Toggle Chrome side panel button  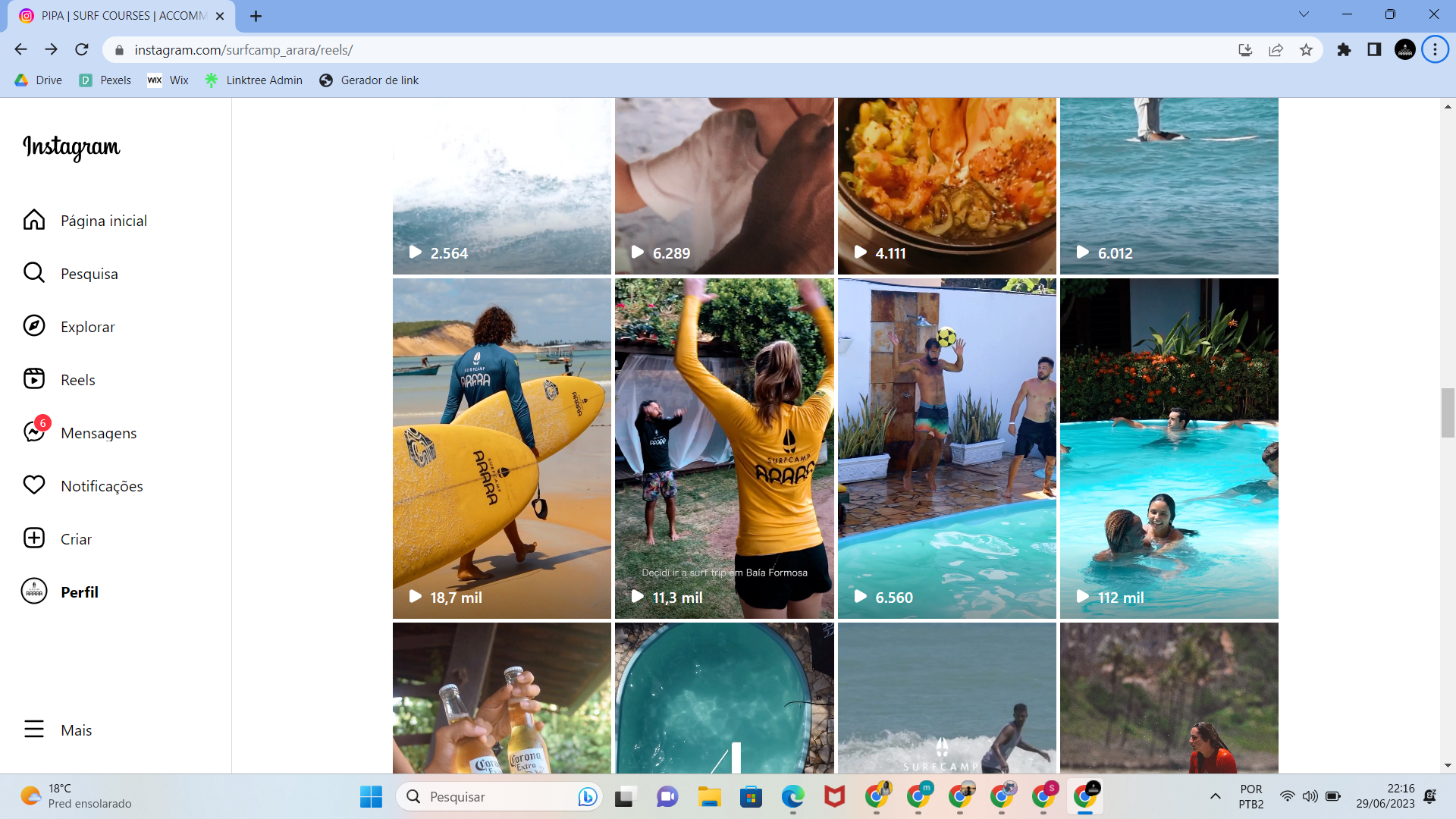(1374, 50)
